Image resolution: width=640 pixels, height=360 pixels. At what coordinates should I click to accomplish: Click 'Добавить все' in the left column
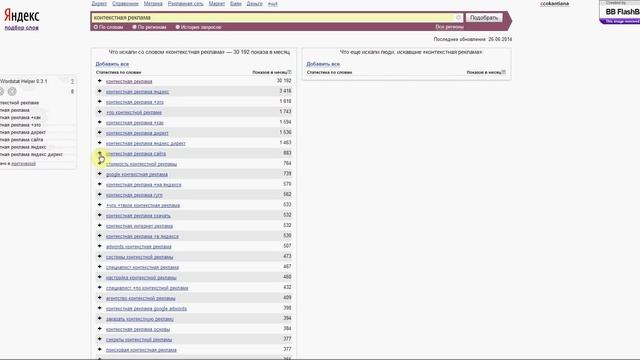(112, 64)
